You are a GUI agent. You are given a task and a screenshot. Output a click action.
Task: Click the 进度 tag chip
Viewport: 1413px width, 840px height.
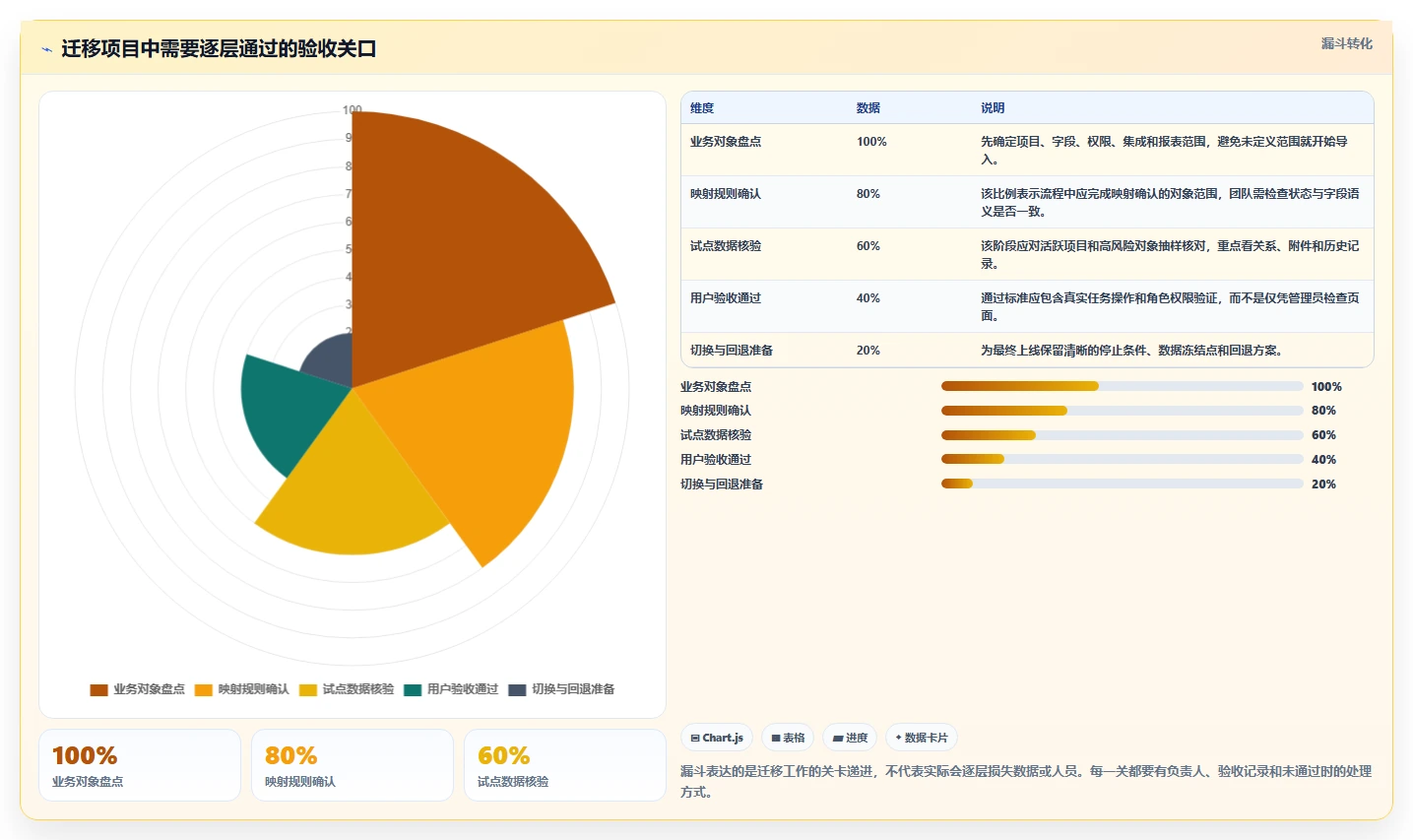tap(850, 738)
